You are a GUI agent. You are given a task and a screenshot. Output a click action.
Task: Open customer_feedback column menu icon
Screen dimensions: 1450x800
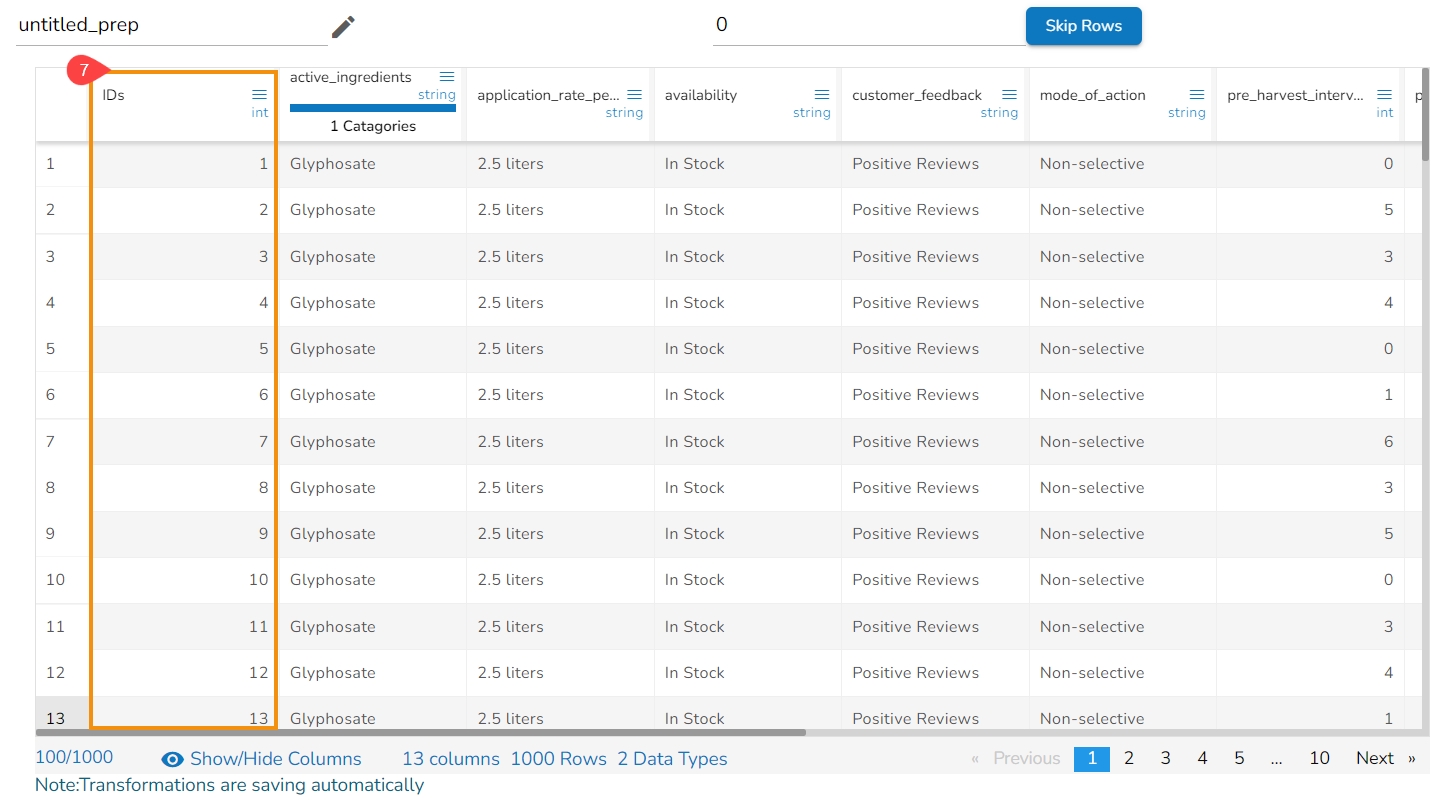click(x=1009, y=95)
